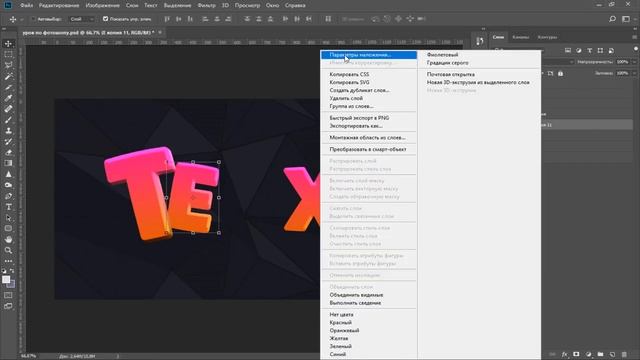The height and width of the screenshot is (360, 640).
Task: Choose Преобразовать в смарт-объект
Action: [x=369, y=149]
